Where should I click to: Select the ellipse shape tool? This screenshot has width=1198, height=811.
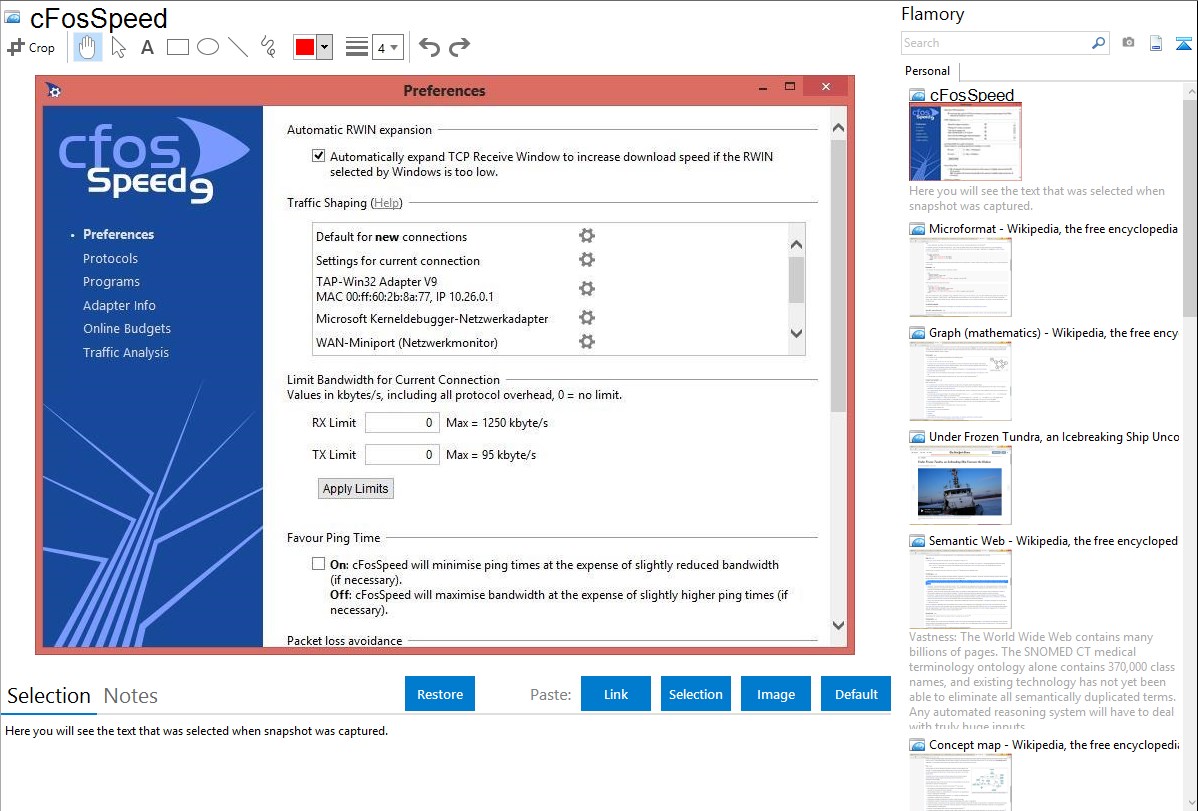[x=208, y=47]
